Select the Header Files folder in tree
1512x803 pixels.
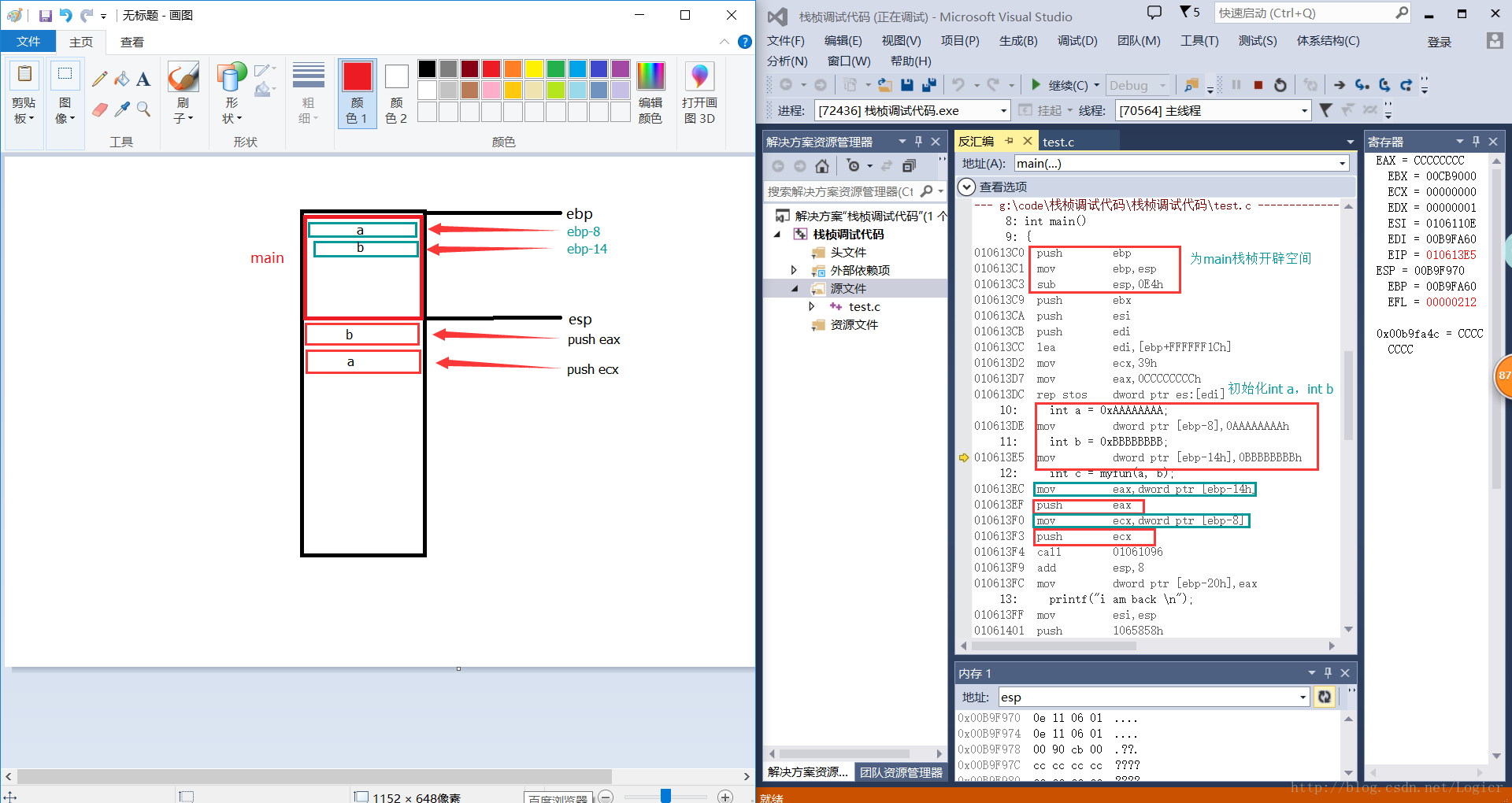[x=848, y=252]
